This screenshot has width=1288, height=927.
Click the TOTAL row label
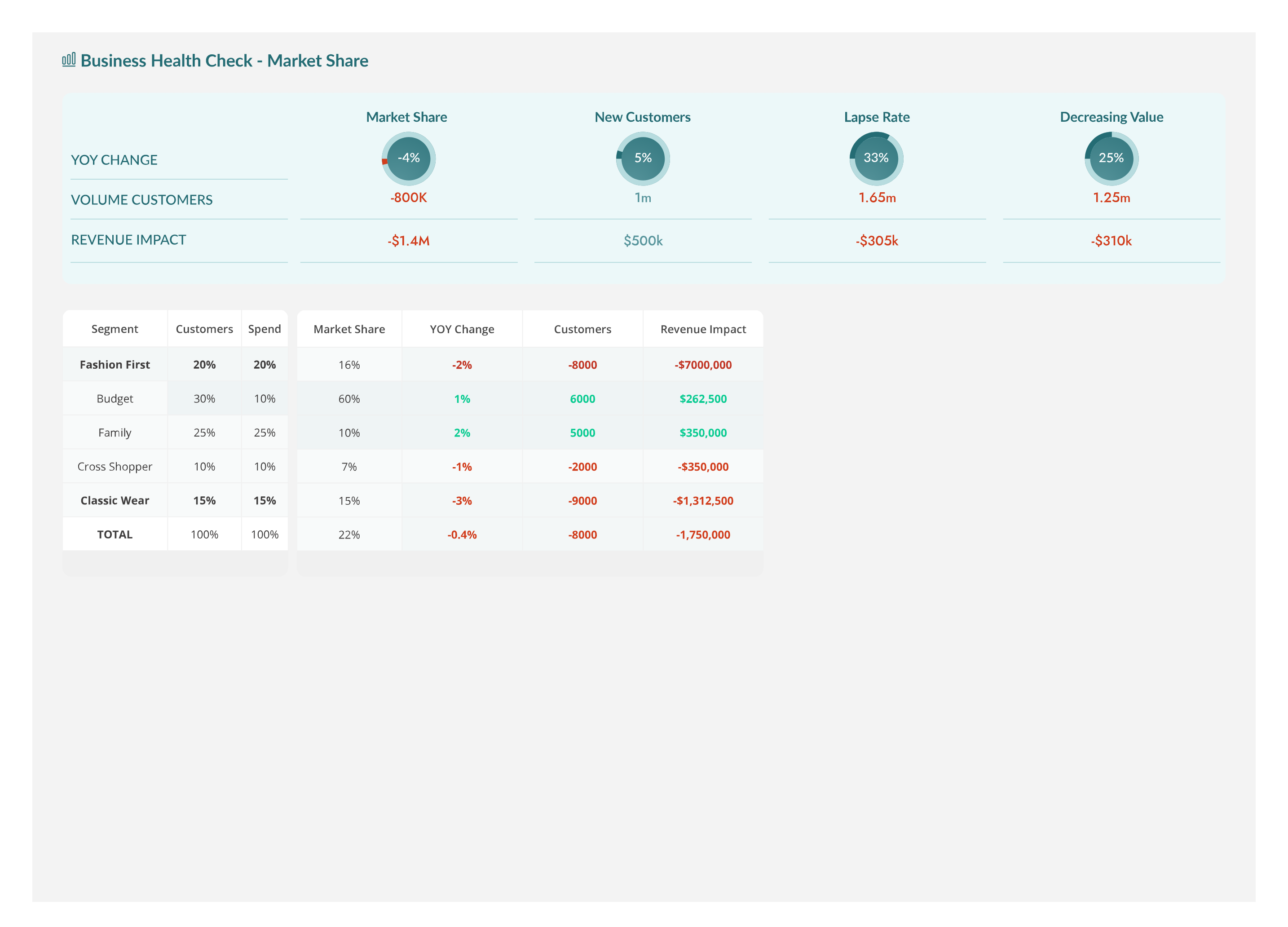click(115, 534)
